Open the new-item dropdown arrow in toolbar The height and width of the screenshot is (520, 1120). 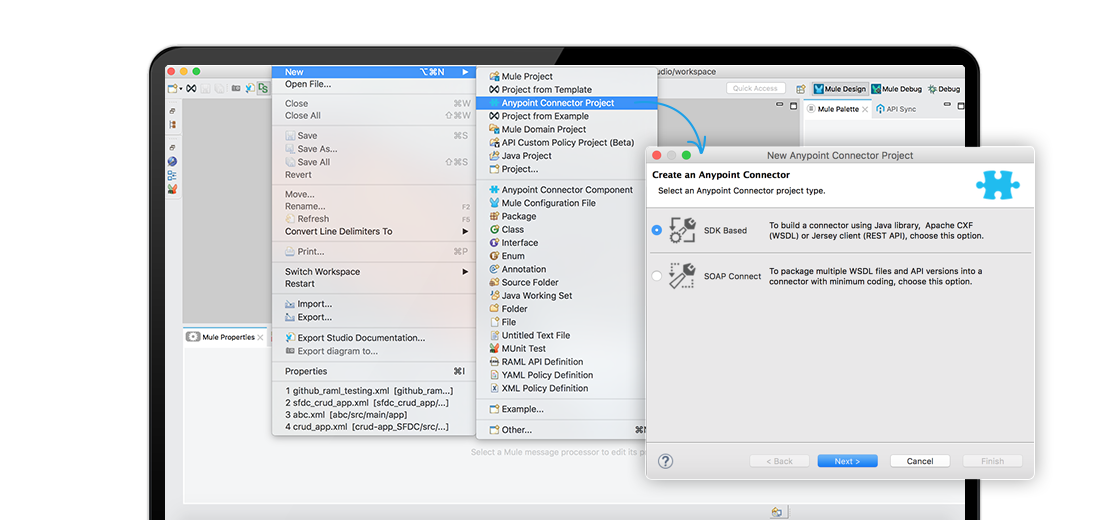(x=181, y=89)
